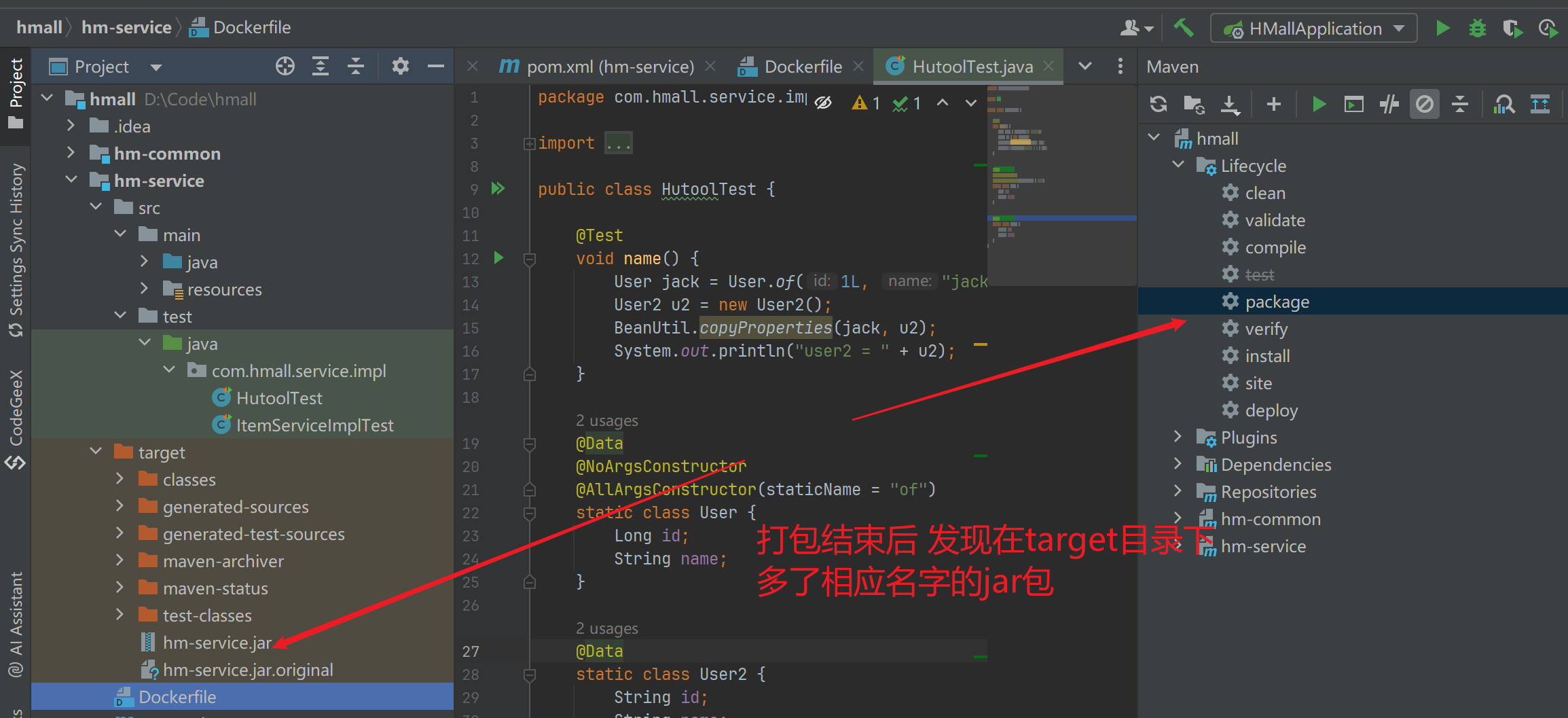
Task: Expand Dependencies node in Maven
Action: [x=1178, y=464]
